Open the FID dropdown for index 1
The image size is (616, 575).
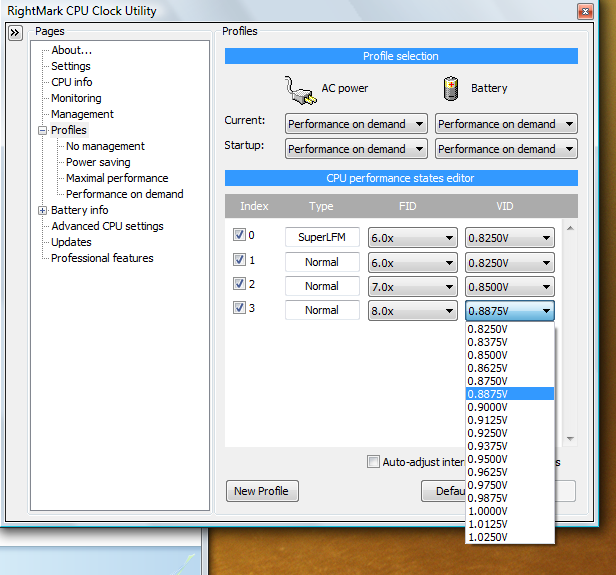tap(412, 263)
